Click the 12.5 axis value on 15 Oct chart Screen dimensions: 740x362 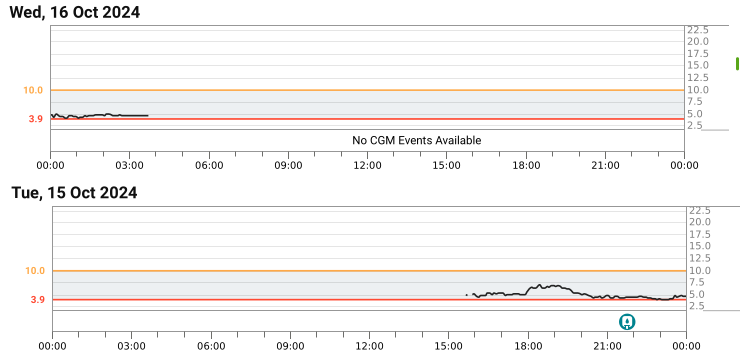[699, 258]
